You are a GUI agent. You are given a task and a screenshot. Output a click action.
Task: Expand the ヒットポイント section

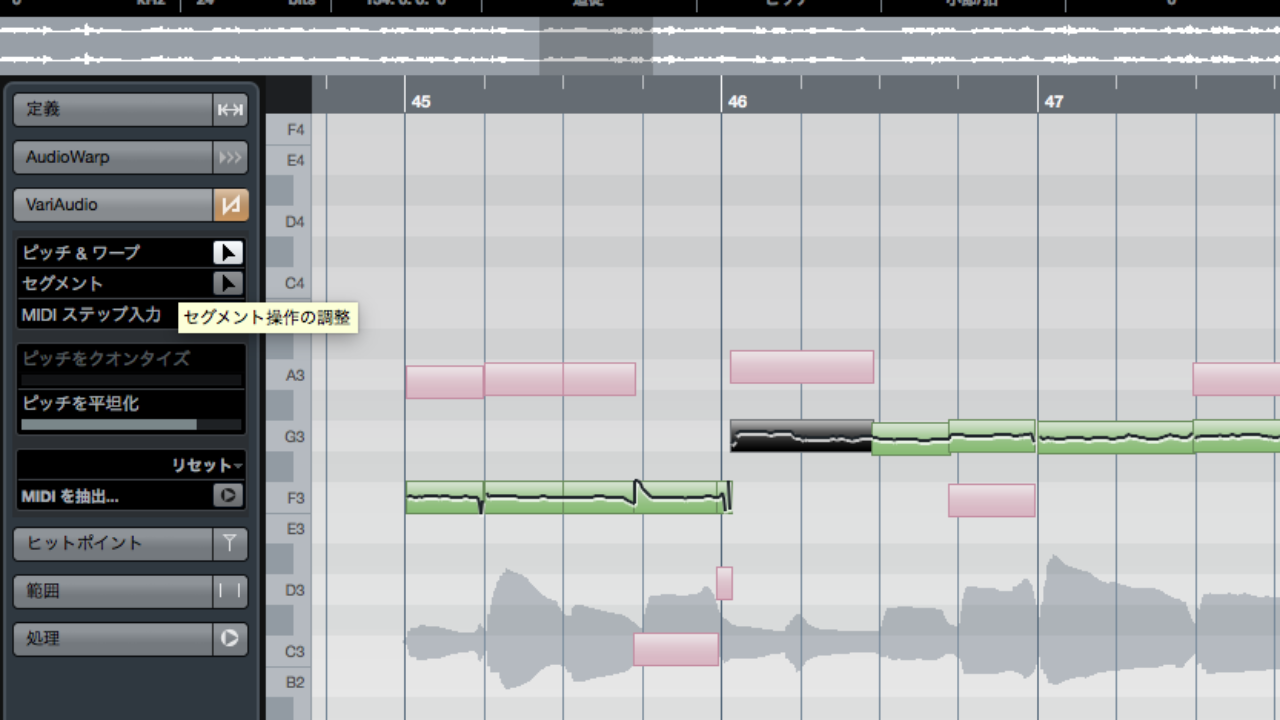pyautogui.click(x=113, y=543)
